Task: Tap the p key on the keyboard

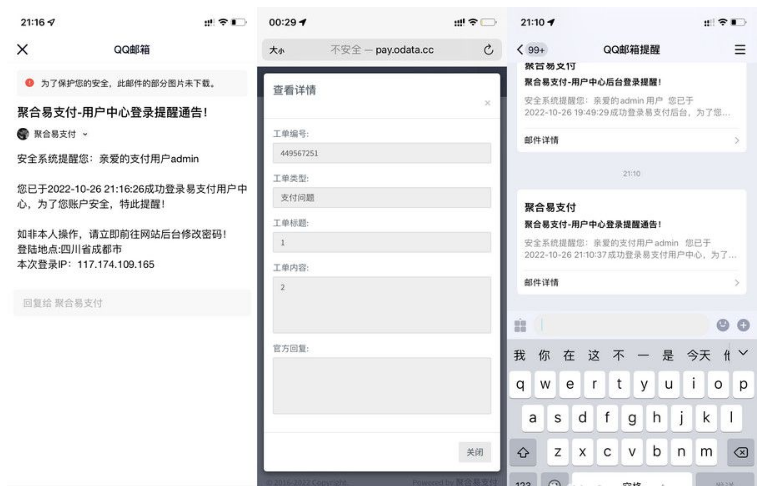Action: 743,384
